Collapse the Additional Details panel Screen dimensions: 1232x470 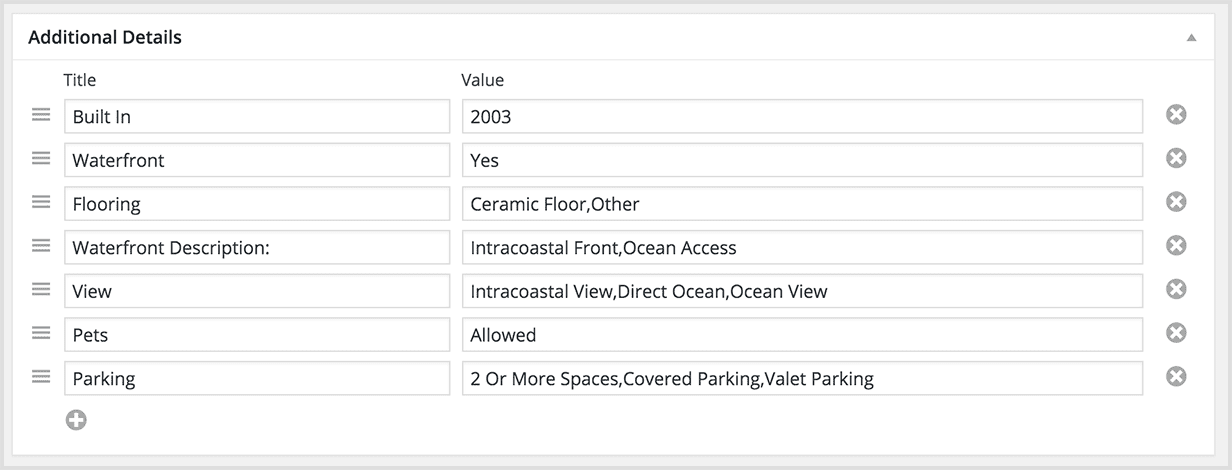pos(1191,38)
